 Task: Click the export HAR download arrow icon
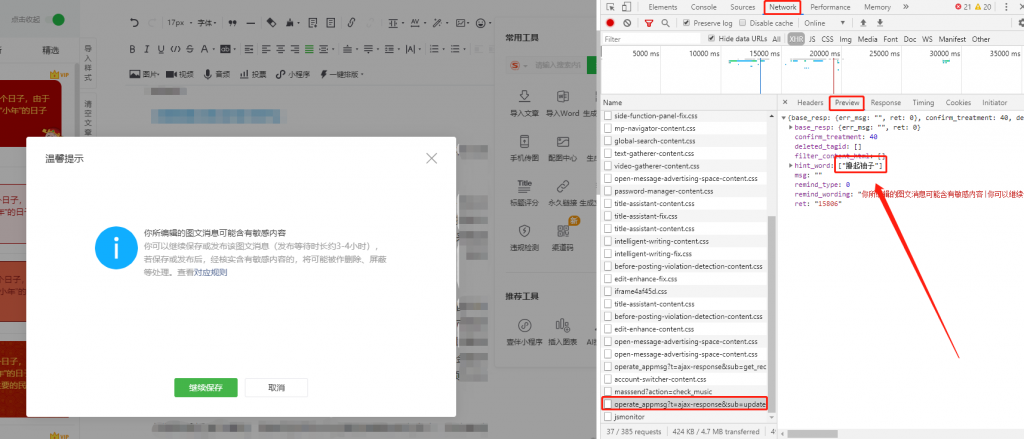(880, 23)
